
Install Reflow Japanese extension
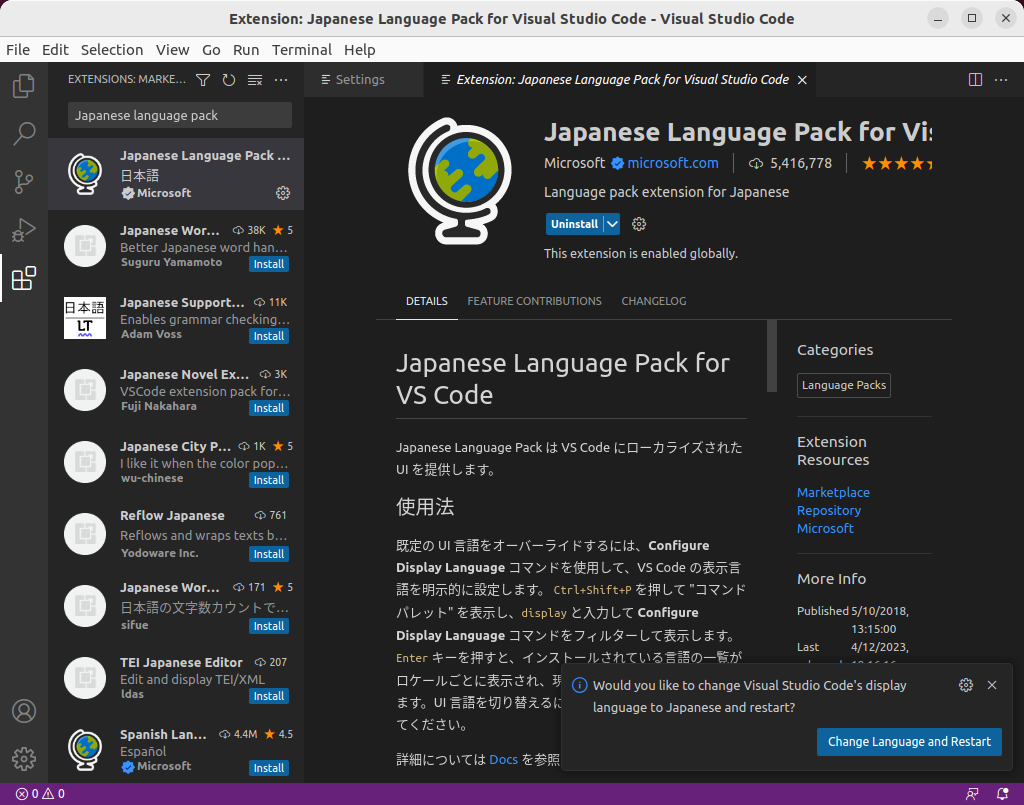(268, 554)
